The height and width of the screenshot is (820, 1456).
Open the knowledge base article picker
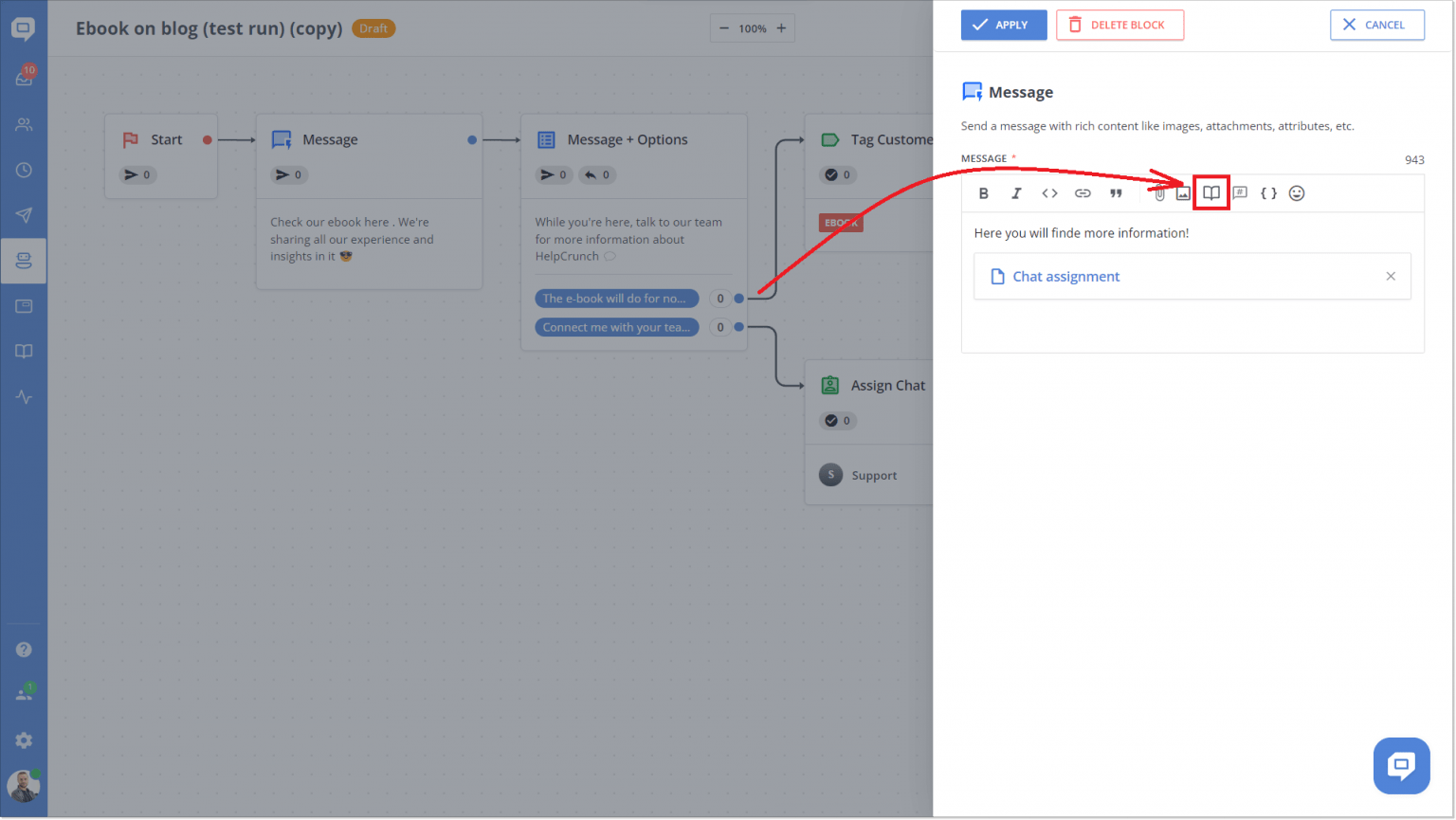[x=1210, y=192]
